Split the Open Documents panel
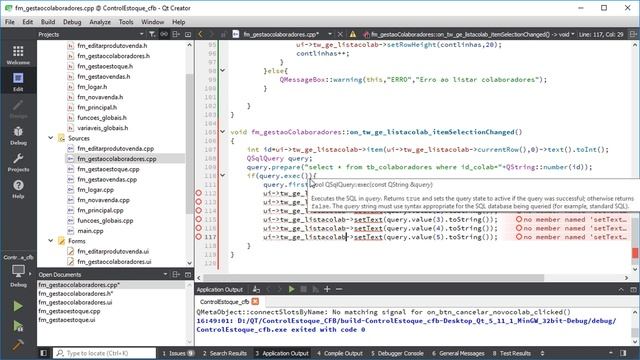Viewport: 640px width, 360px height. [x=176, y=274]
